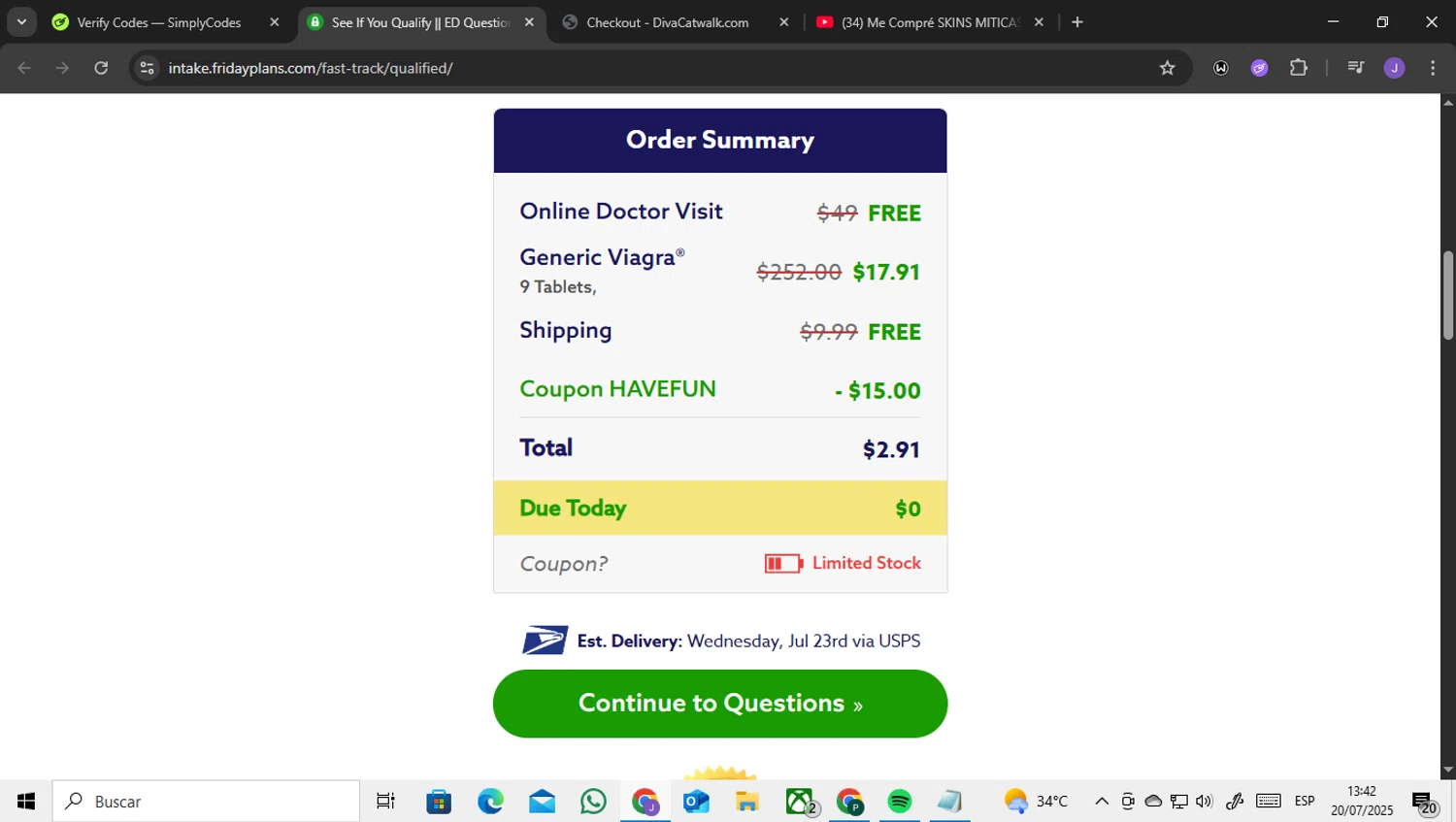This screenshot has width=1456, height=822.
Task: Close the Verify Codes — SimplyCodes tab
Action: pyautogui.click(x=274, y=22)
